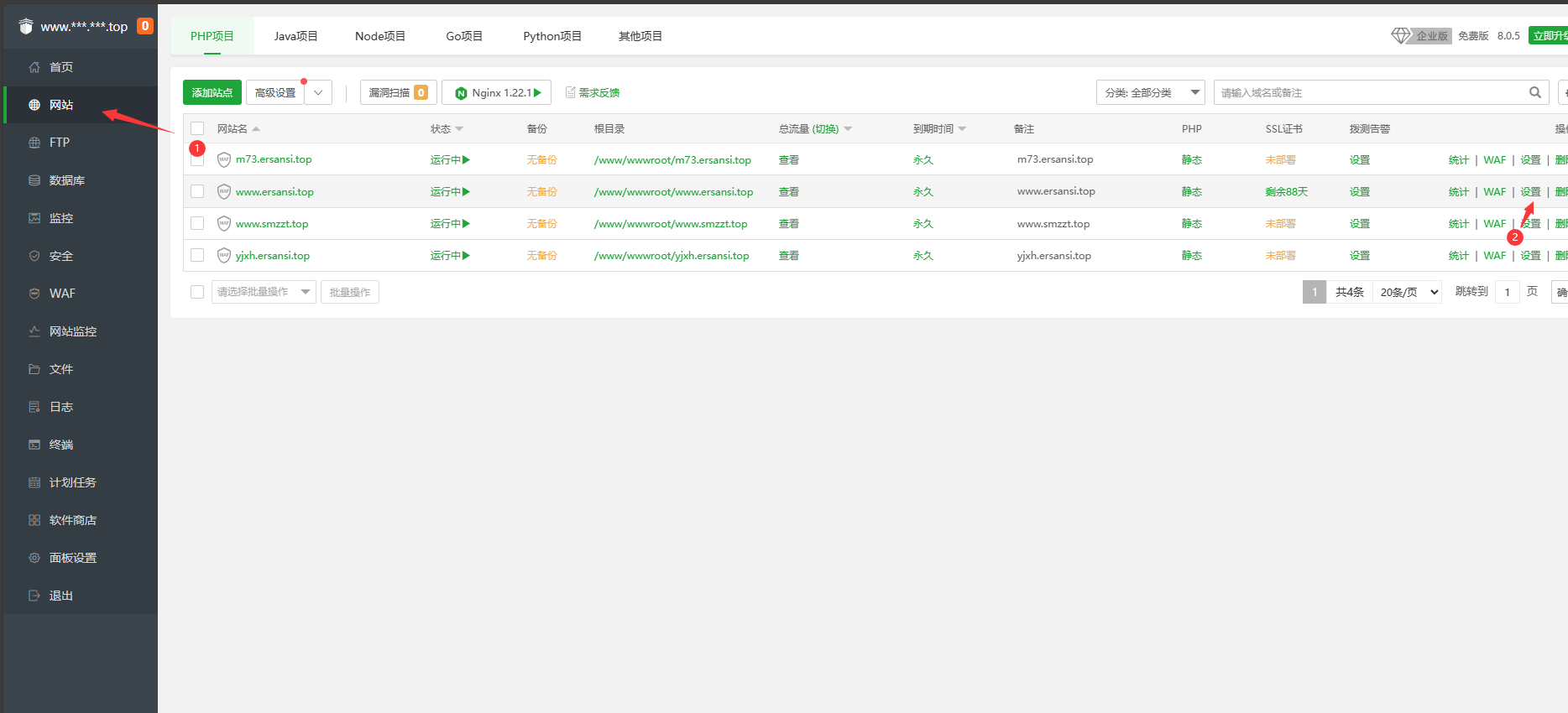The image size is (1568, 713).
Task: Check the www.smzzt.top row checkbox
Action: [197, 223]
